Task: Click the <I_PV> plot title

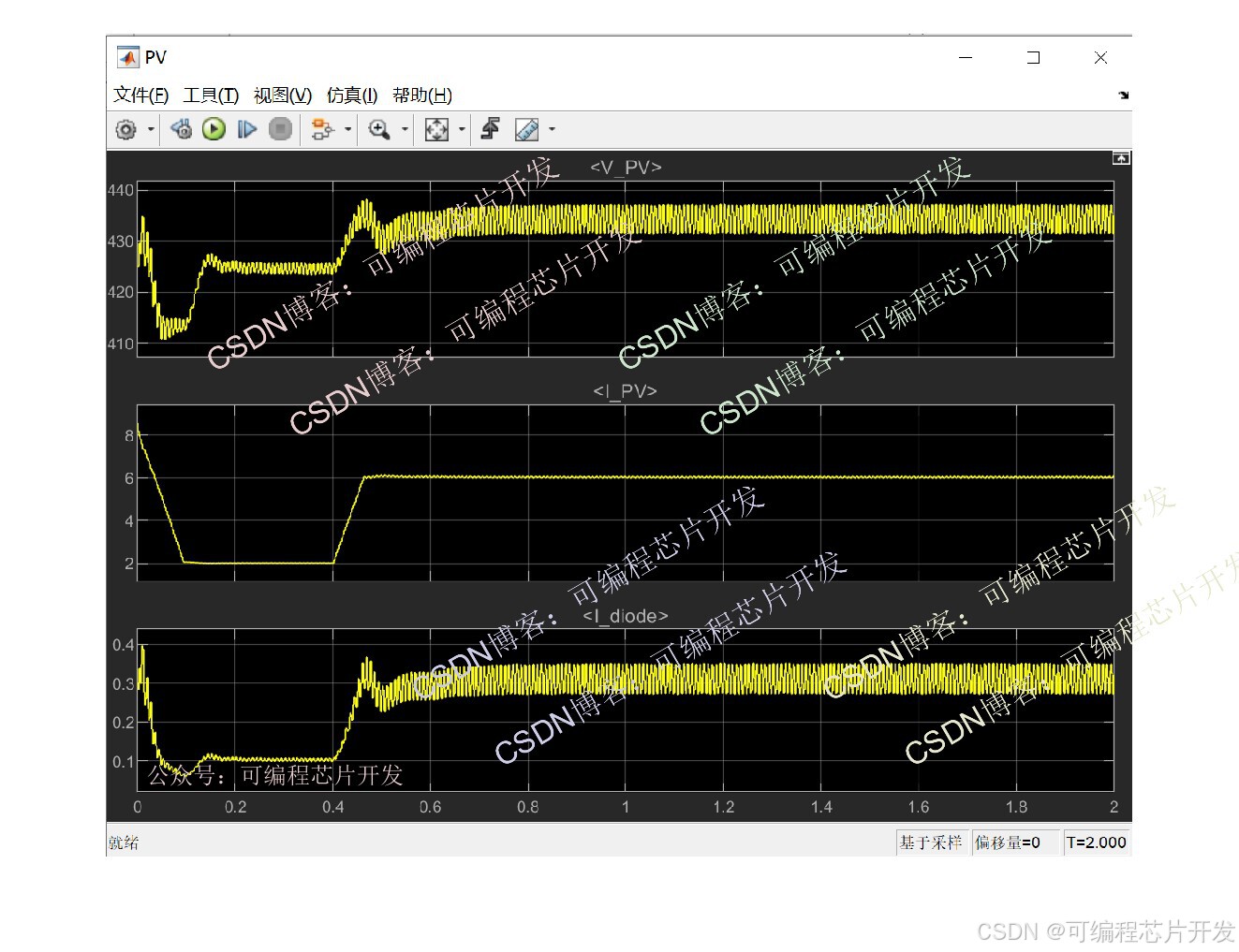Action: 626,391
